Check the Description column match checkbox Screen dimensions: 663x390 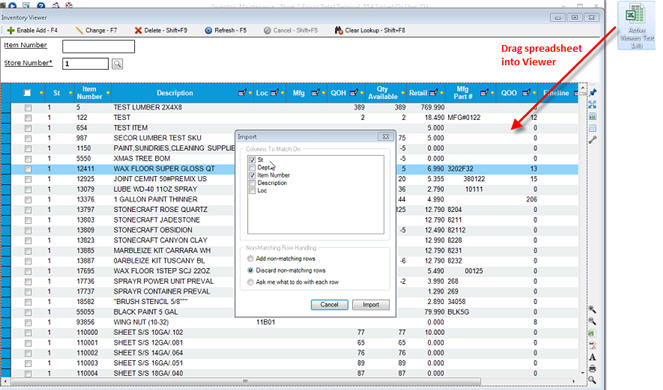252,183
